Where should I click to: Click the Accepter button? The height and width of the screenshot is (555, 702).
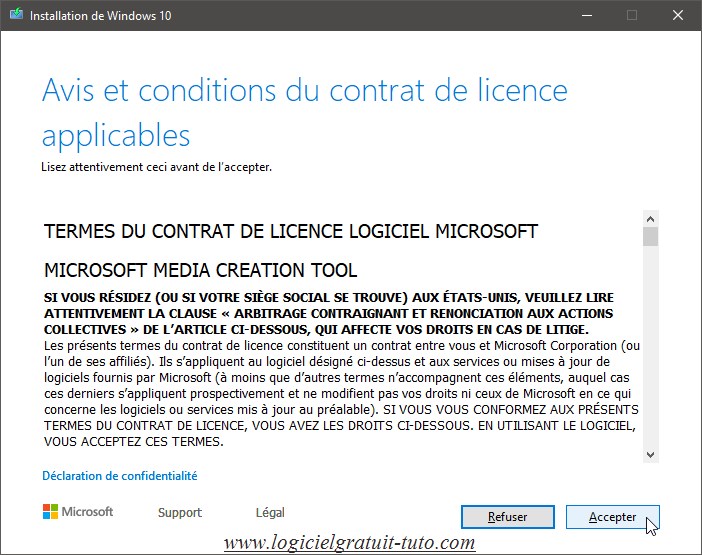[x=612, y=517]
